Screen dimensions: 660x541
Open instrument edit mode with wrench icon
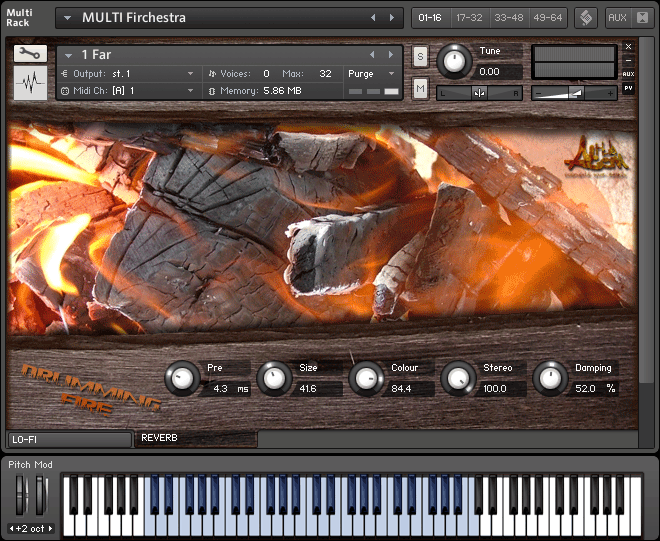[x=30, y=53]
